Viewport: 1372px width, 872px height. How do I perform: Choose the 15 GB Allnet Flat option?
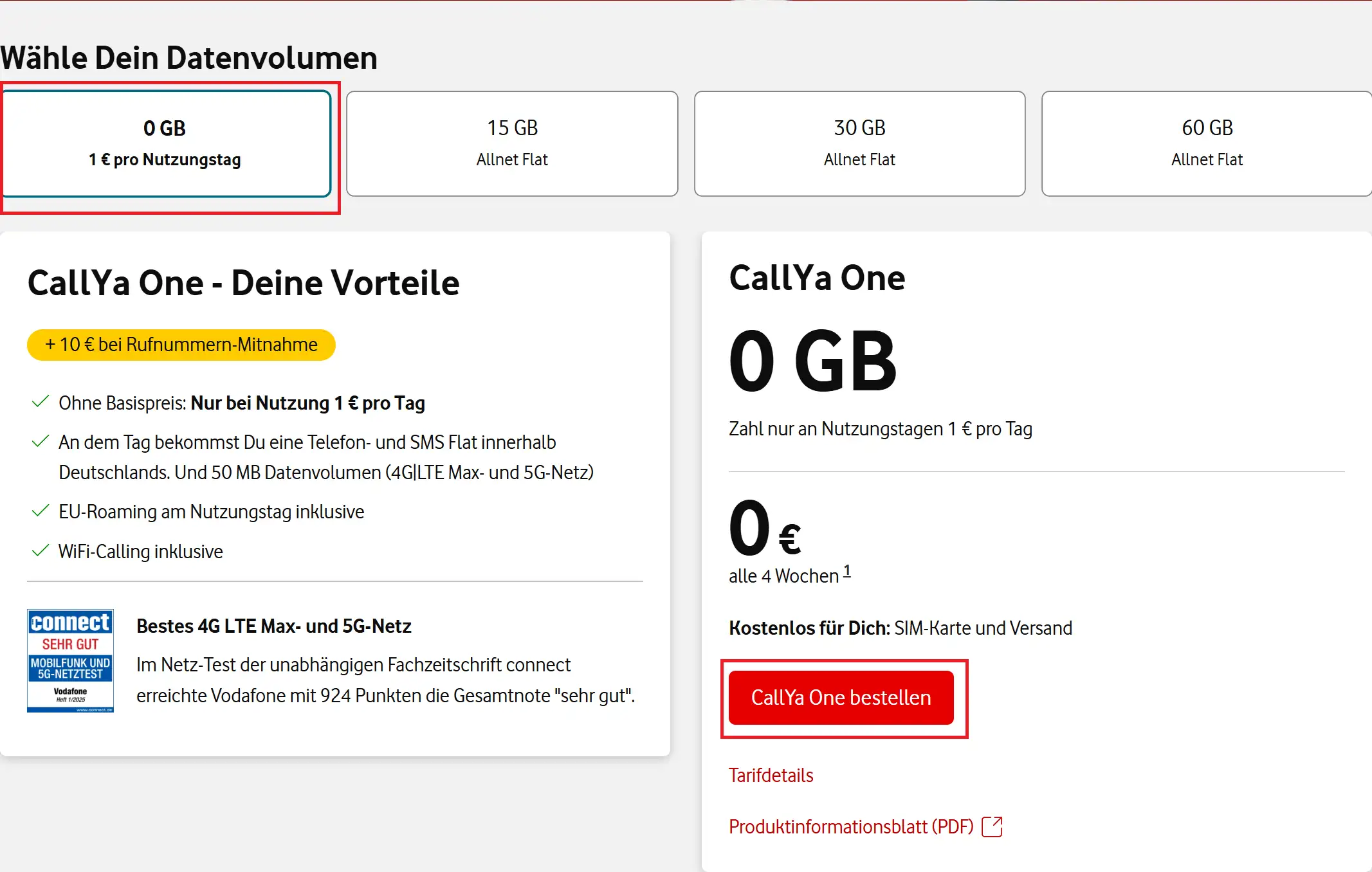tap(512, 143)
